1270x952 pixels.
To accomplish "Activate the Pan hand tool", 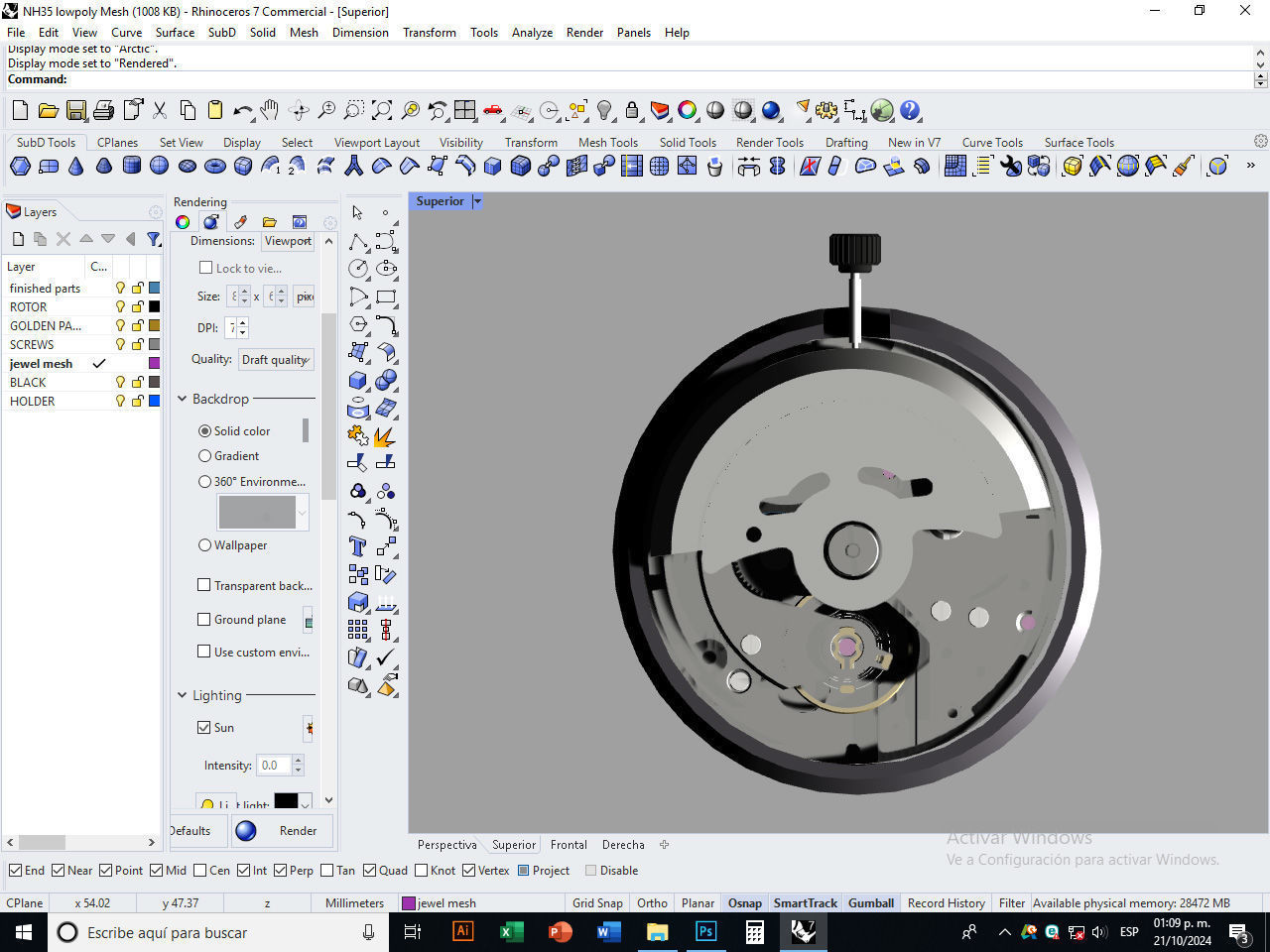I will point(270,110).
